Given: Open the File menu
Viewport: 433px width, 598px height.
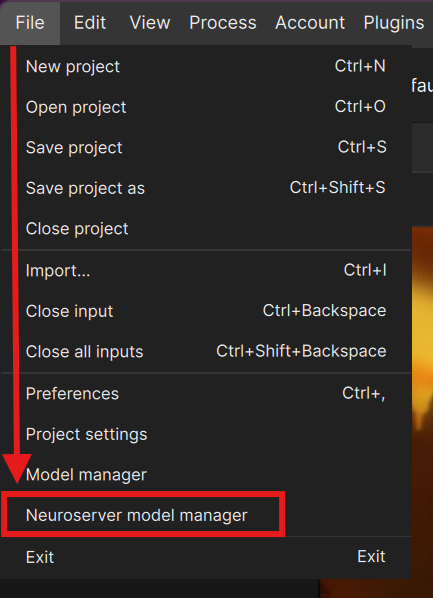Looking at the screenshot, I should click(30, 23).
